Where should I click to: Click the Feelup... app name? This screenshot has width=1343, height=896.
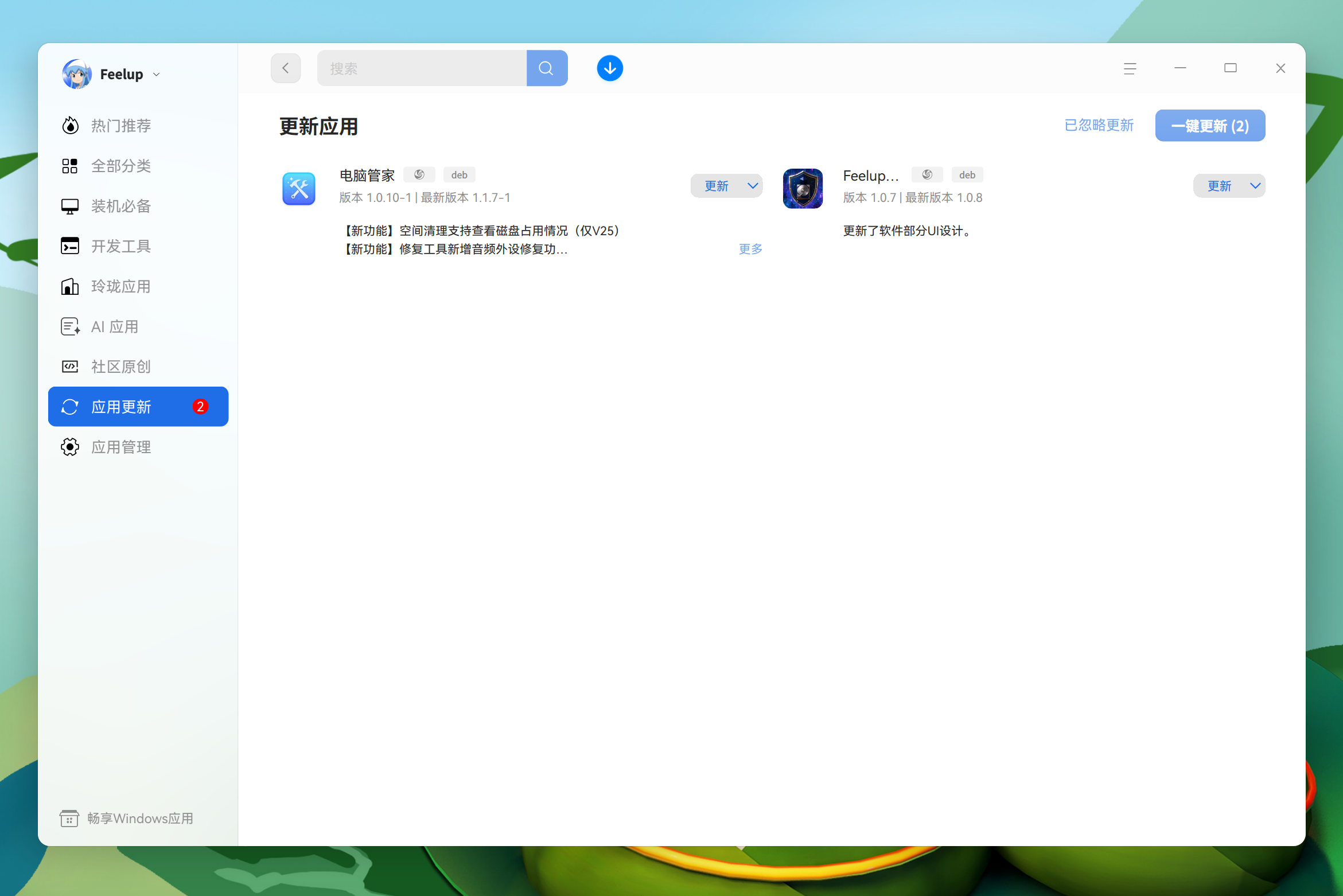point(870,176)
